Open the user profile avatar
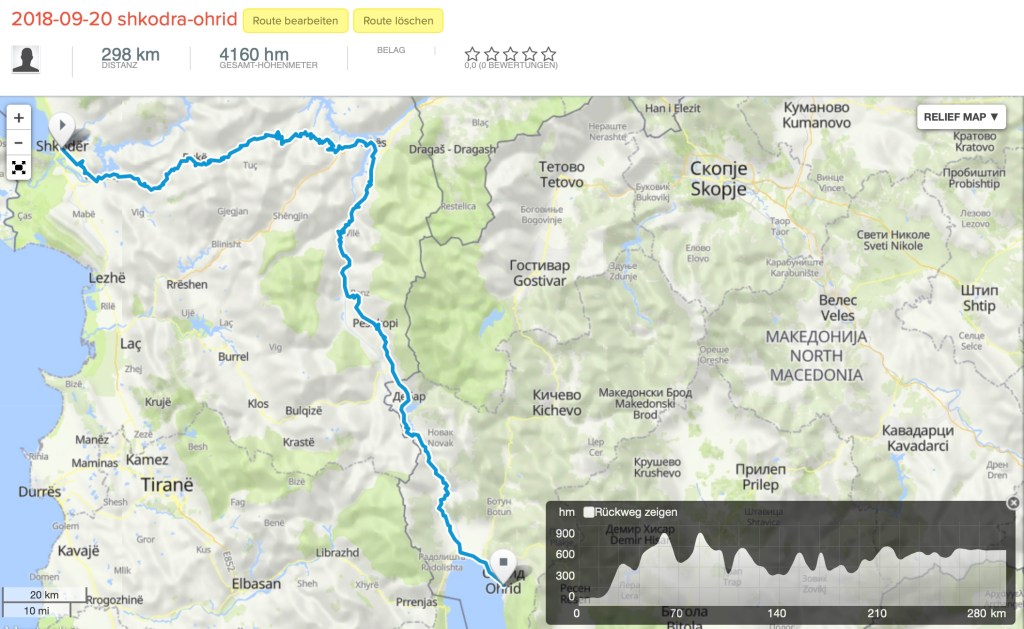The width and height of the screenshot is (1024, 629). (26, 59)
